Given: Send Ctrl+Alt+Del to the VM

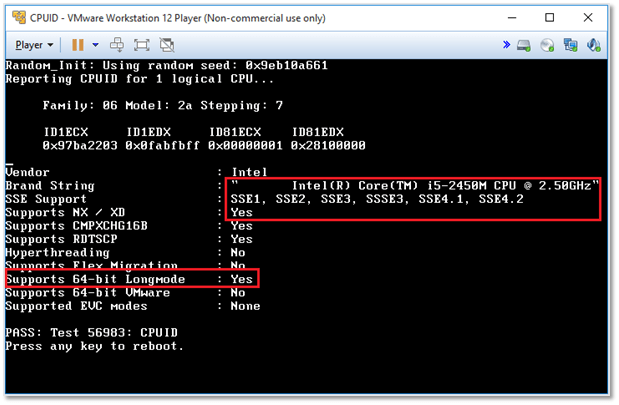Looking at the screenshot, I should pos(117,45).
